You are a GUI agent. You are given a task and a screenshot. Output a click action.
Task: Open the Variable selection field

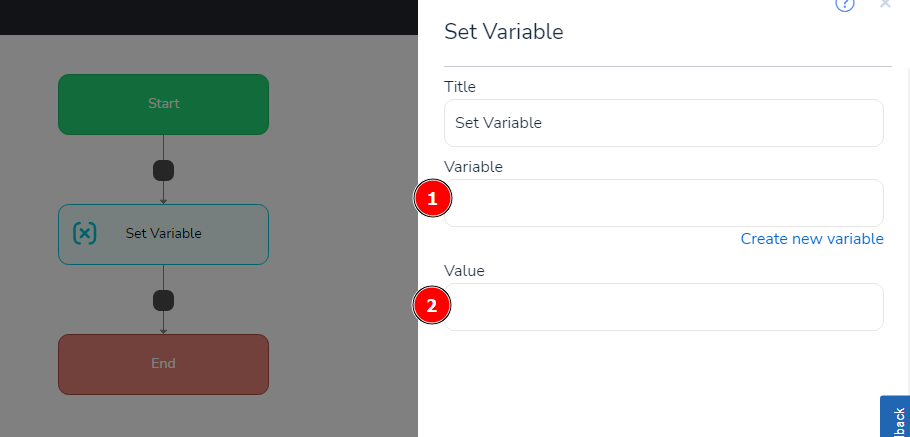pos(663,203)
